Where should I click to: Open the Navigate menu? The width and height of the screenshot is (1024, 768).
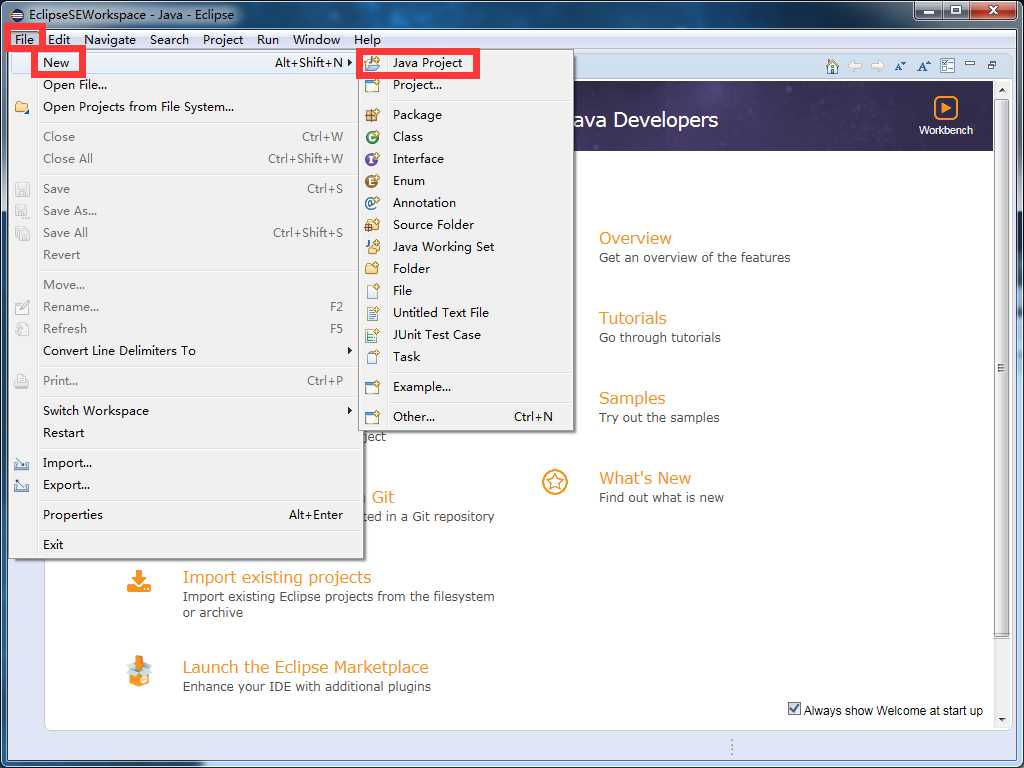110,39
